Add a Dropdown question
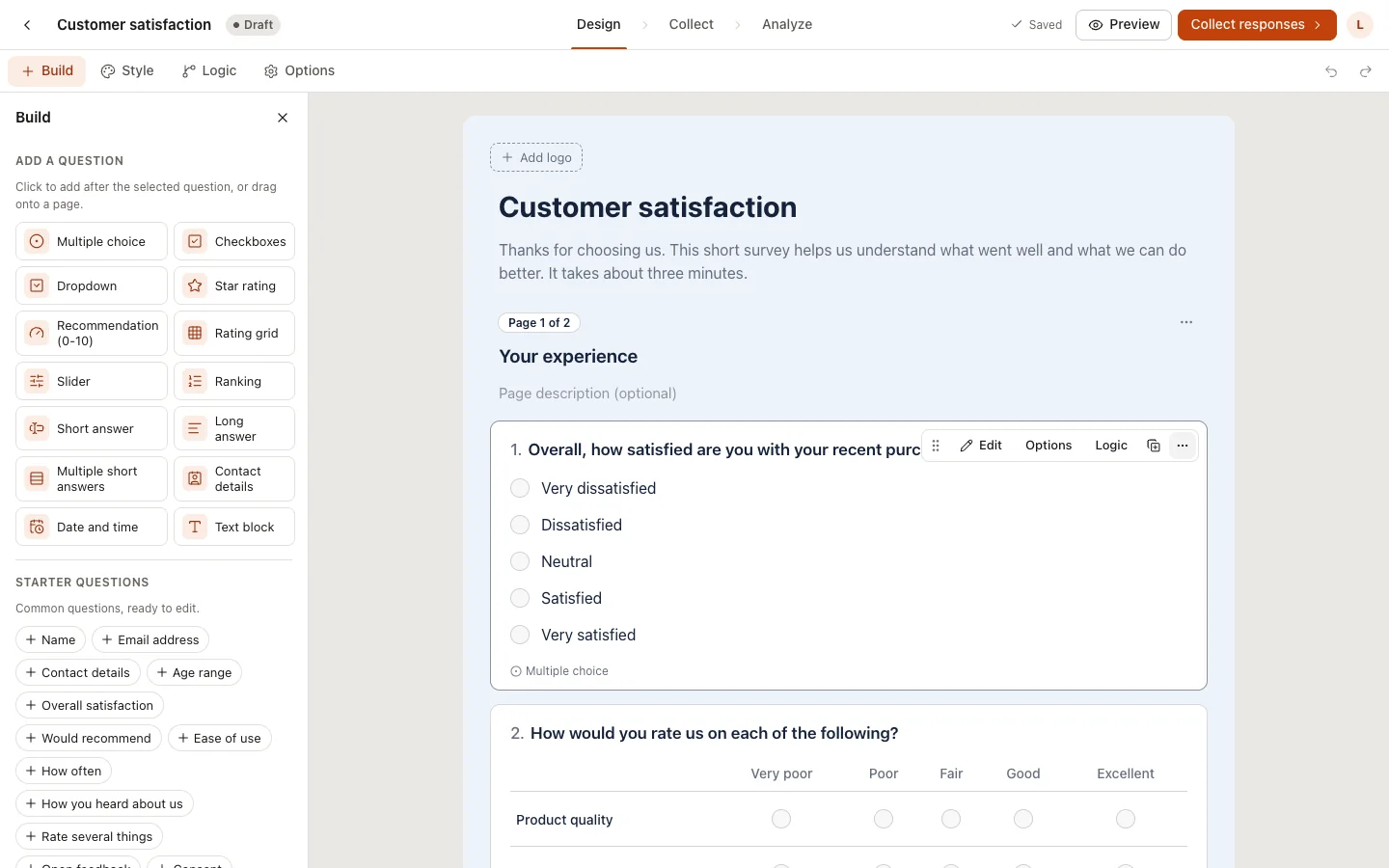 tap(92, 285)
